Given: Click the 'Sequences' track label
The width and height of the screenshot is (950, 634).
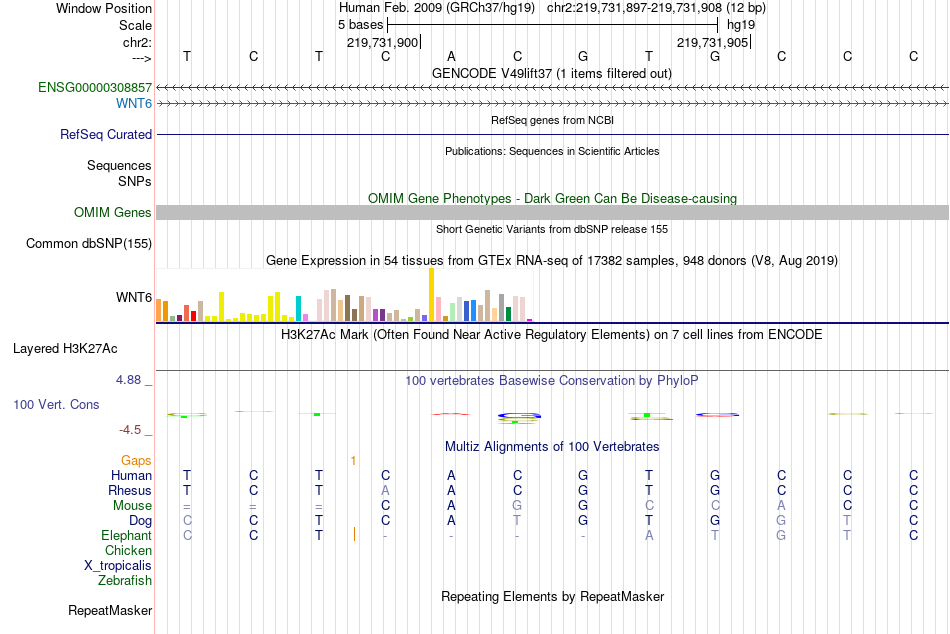Looking at the screenshot, I should pos(119,165).
